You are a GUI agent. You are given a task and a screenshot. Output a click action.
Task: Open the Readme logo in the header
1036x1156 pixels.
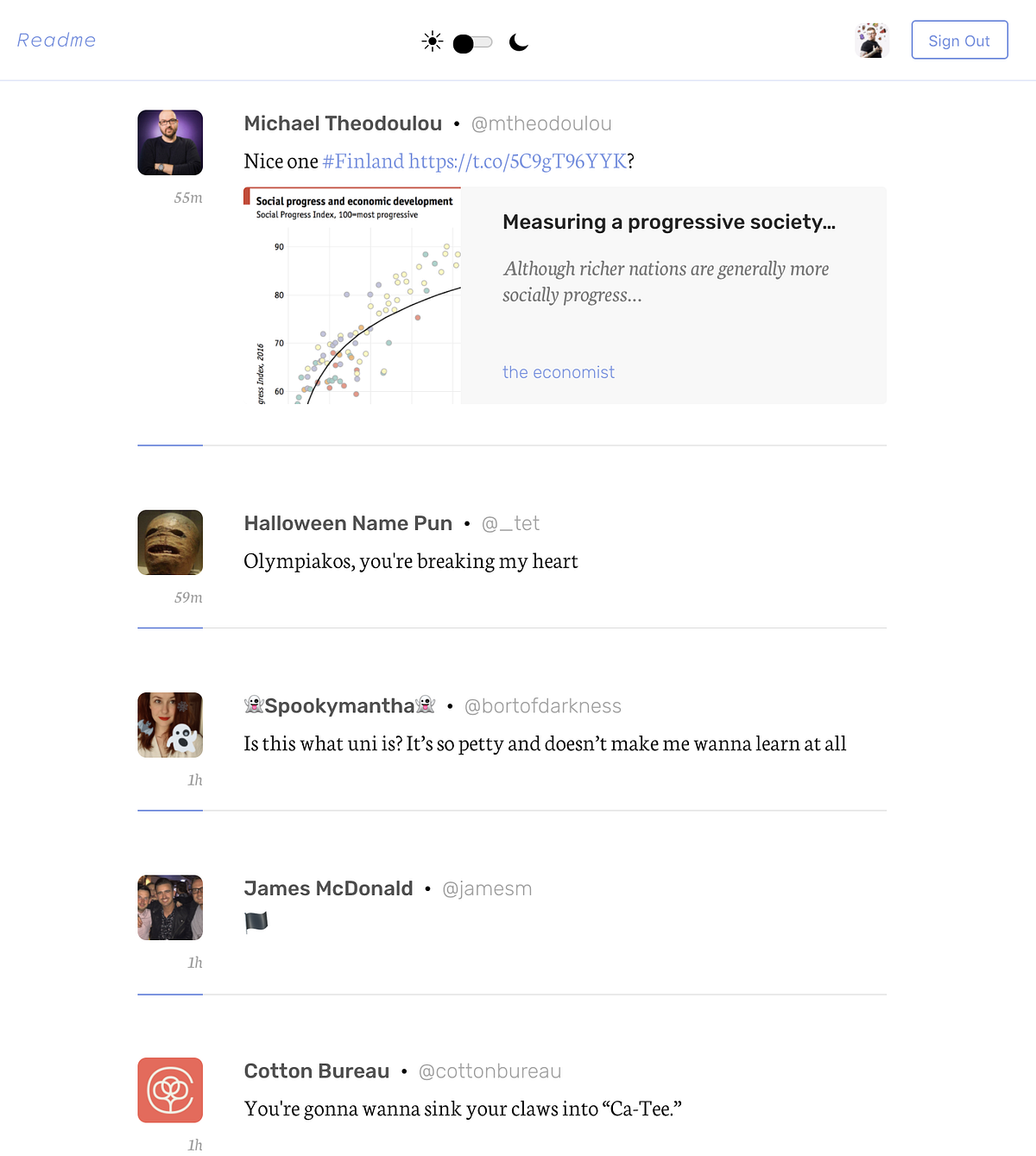tap(56, 40)
